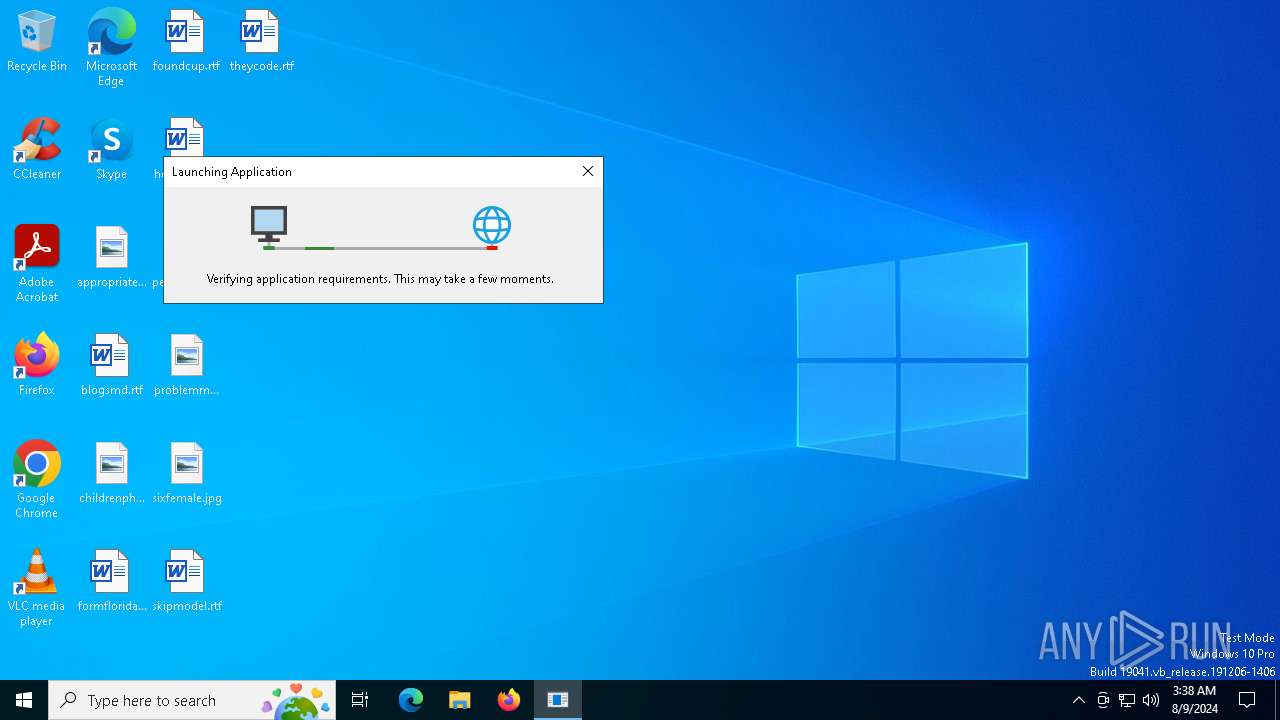Click the launch progress bar
Viewport: 1280px width, 720px height.
coord(381,247)
